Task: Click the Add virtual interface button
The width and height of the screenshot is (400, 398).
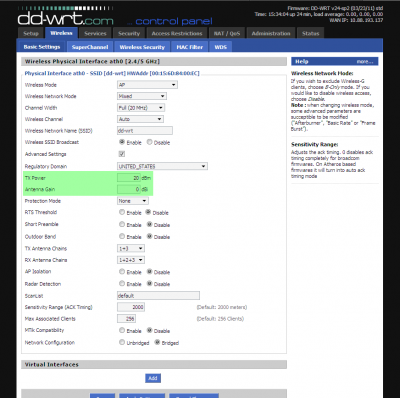Action: tap(153, 378)
